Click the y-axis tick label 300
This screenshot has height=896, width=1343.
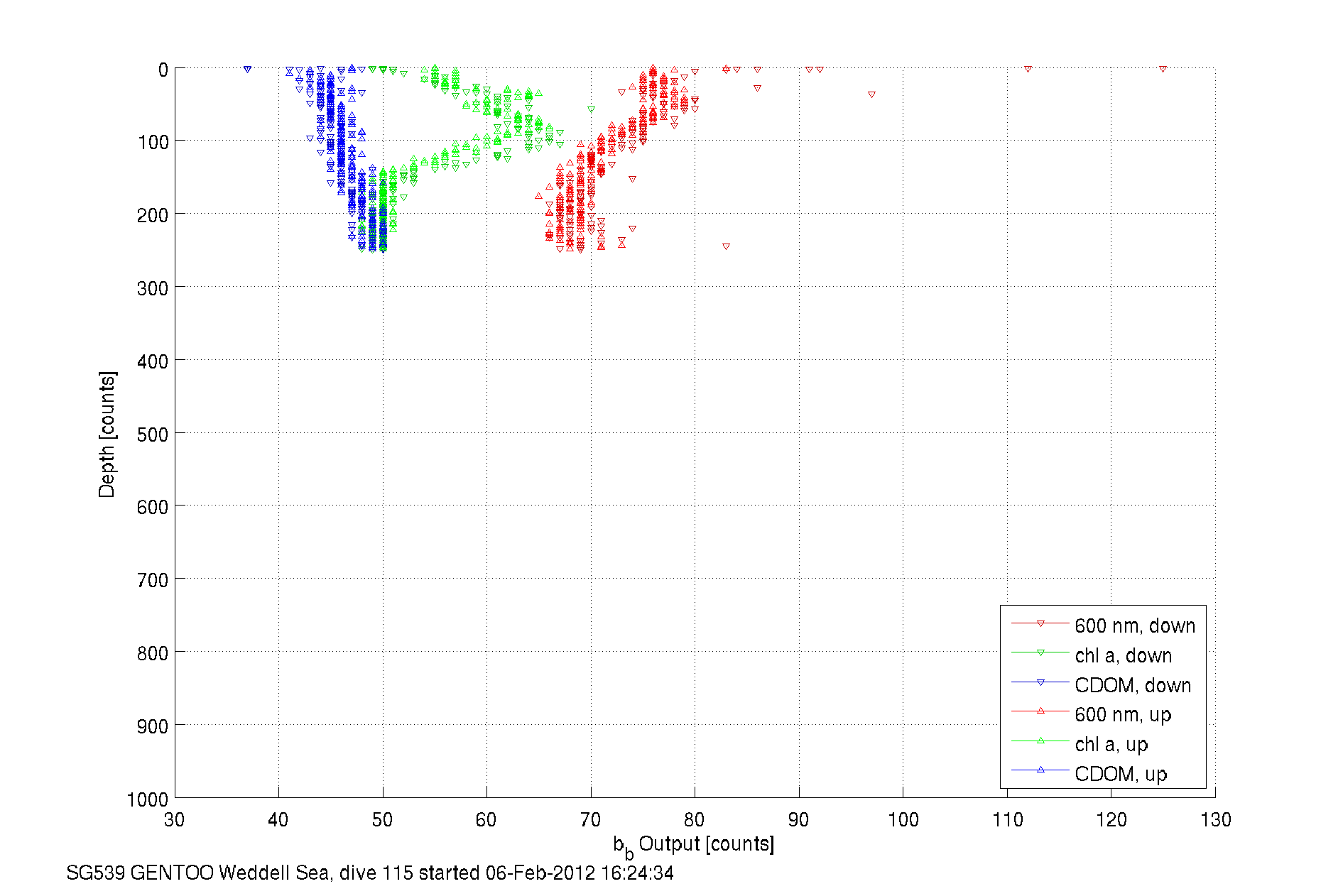(153, 288)
